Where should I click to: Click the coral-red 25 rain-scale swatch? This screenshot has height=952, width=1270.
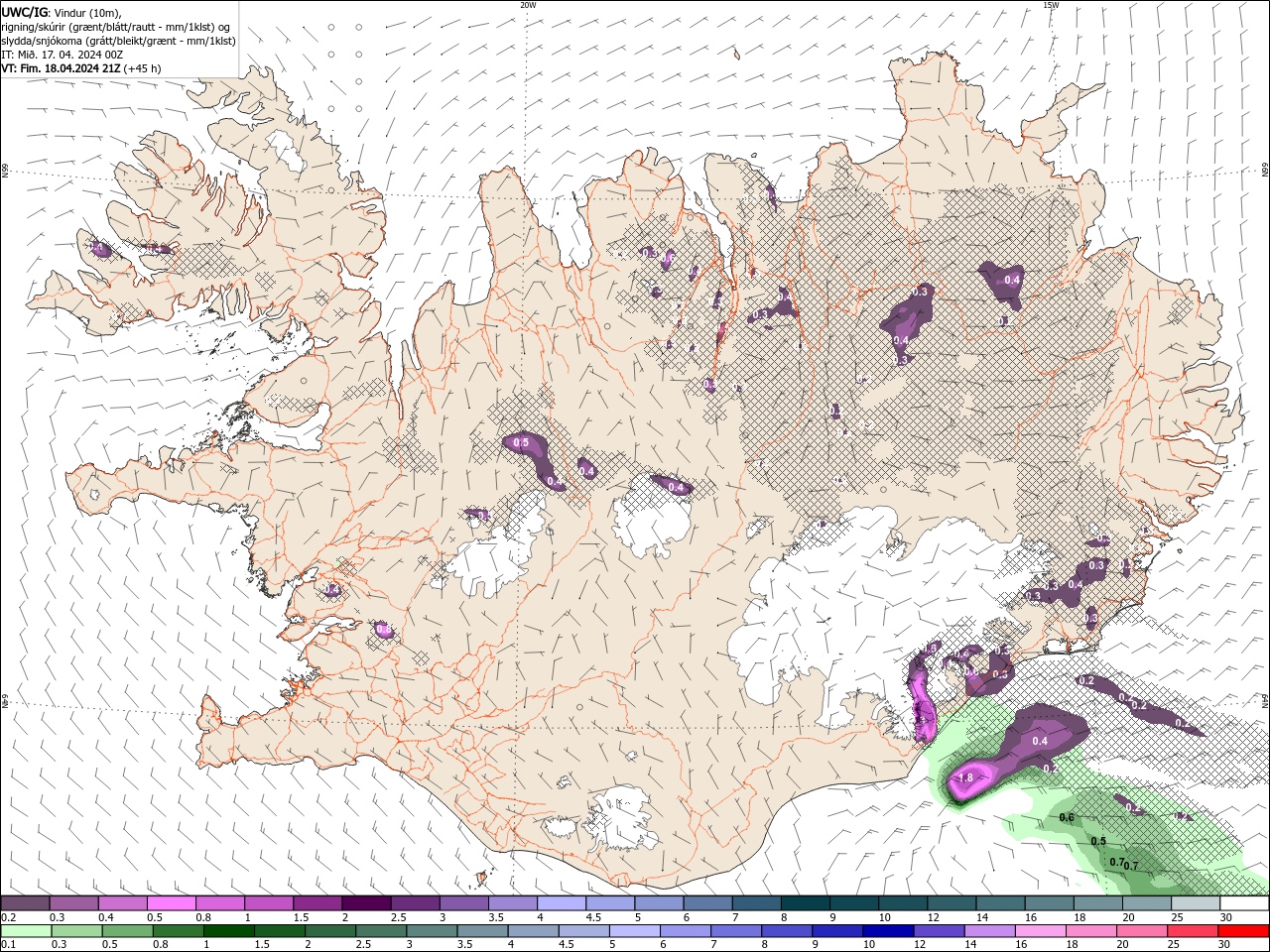coord(1193,931)
